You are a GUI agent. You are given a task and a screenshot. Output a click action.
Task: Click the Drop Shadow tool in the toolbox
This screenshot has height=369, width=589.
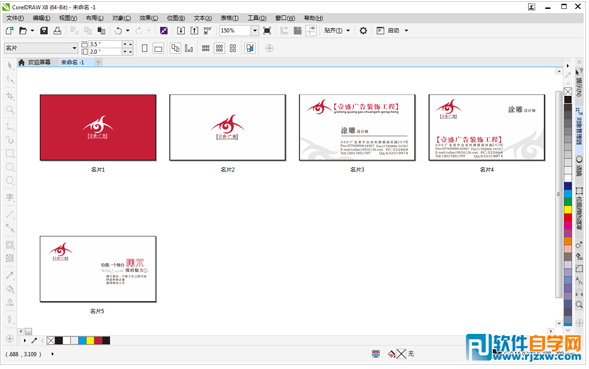click(10, 245)
